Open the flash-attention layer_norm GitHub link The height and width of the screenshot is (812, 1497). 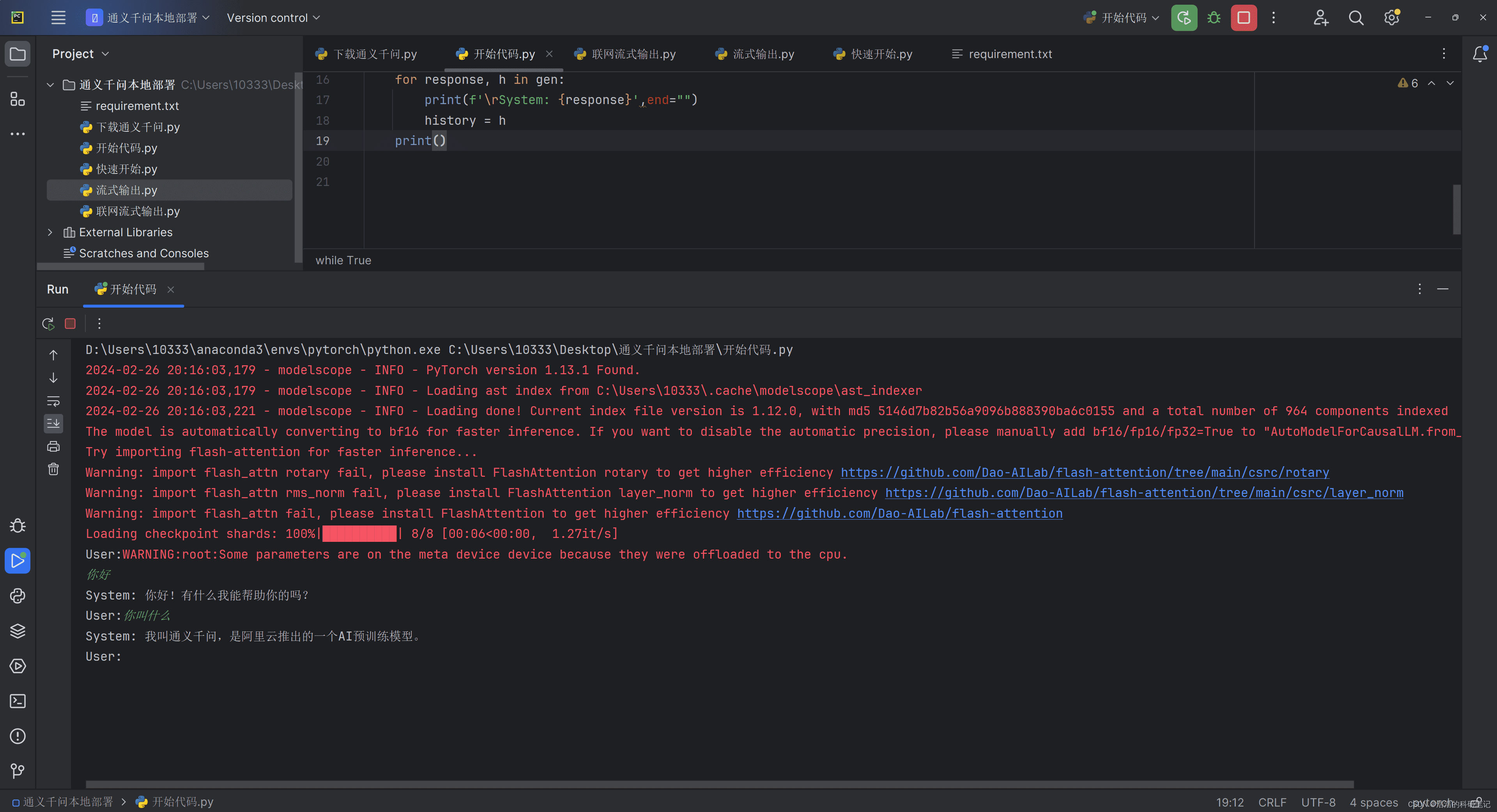pos(1144,493)
